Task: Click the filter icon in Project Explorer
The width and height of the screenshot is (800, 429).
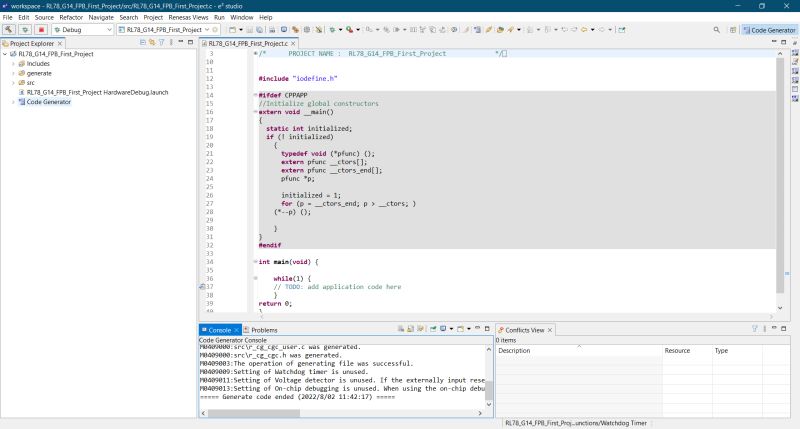Action: [161, 42]
